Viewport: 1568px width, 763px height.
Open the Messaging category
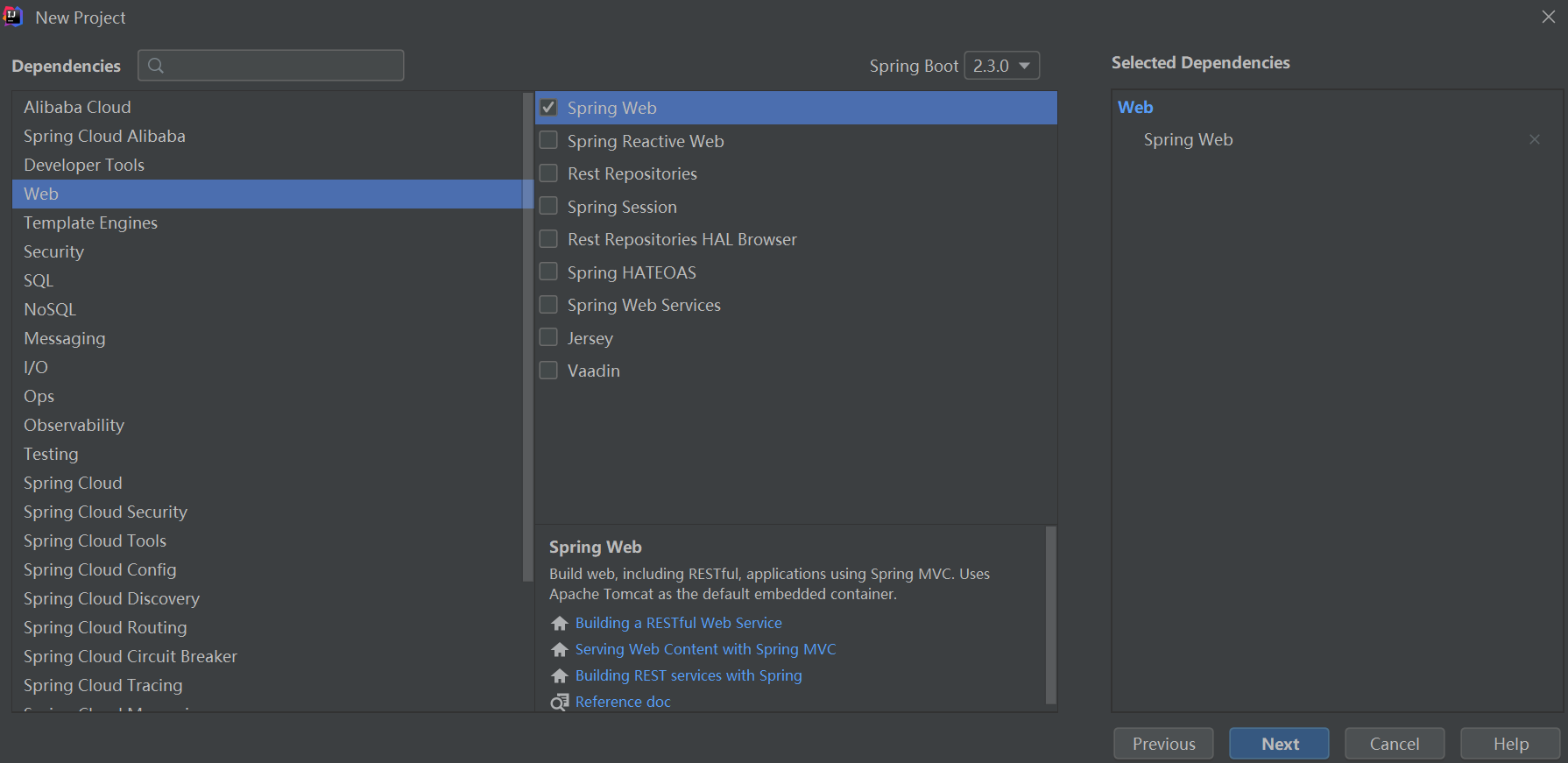click(x=267, y=338)
